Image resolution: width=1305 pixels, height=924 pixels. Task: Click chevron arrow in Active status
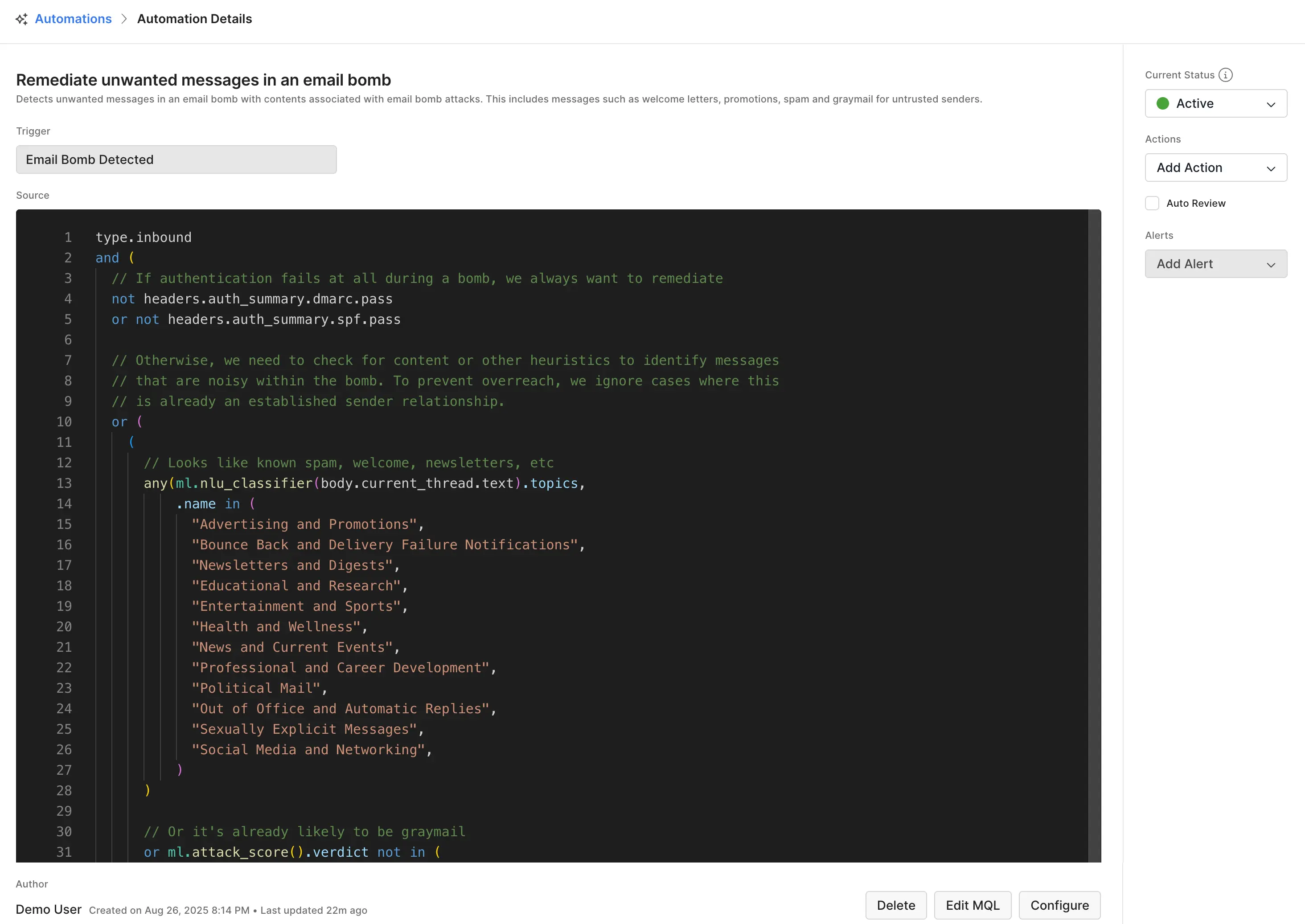[x=1270, y=104]
